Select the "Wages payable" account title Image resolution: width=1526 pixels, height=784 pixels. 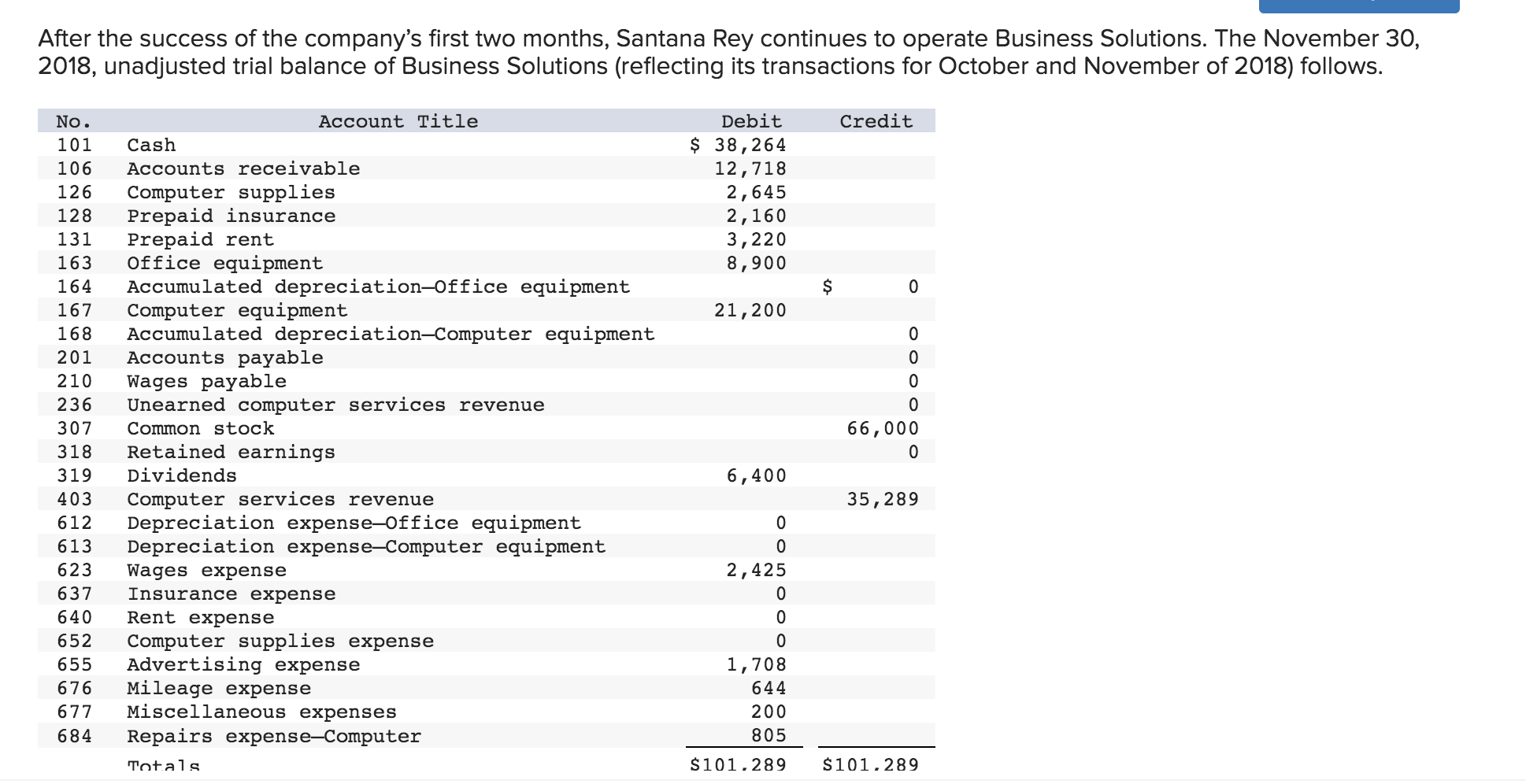[206, 381]
